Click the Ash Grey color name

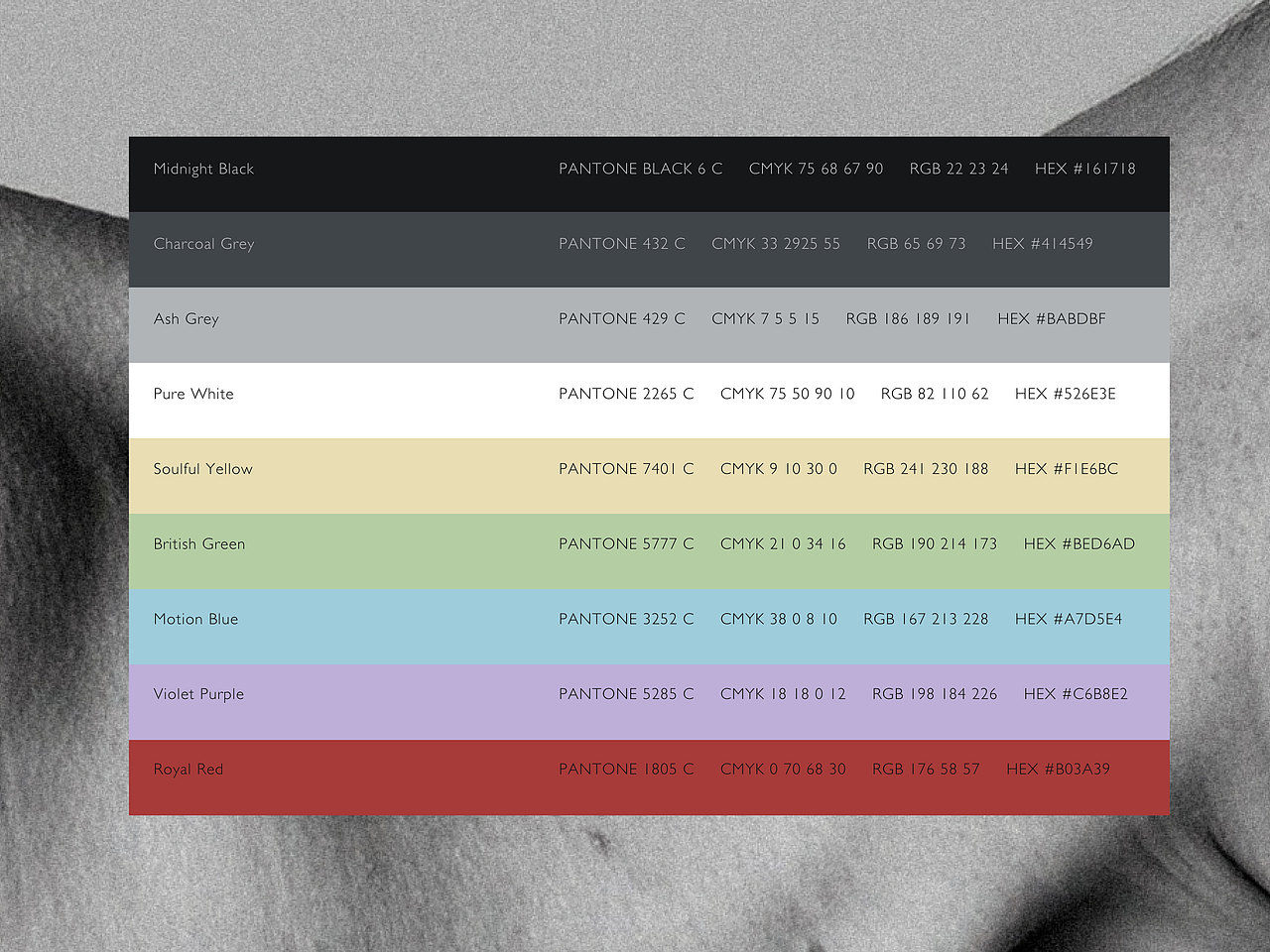186,319
